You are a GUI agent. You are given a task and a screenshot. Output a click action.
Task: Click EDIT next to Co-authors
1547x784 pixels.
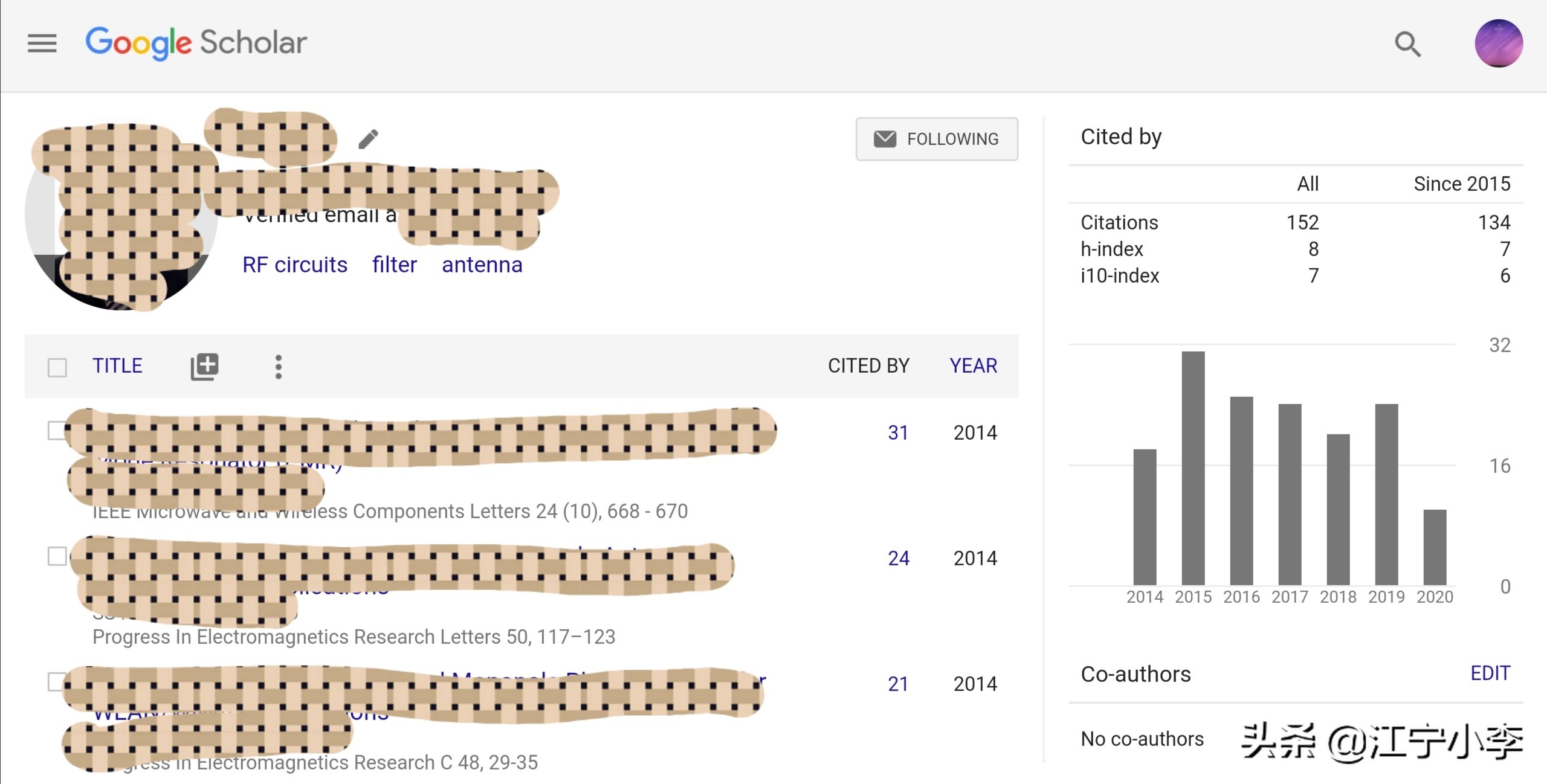(x=1490, y=673)
